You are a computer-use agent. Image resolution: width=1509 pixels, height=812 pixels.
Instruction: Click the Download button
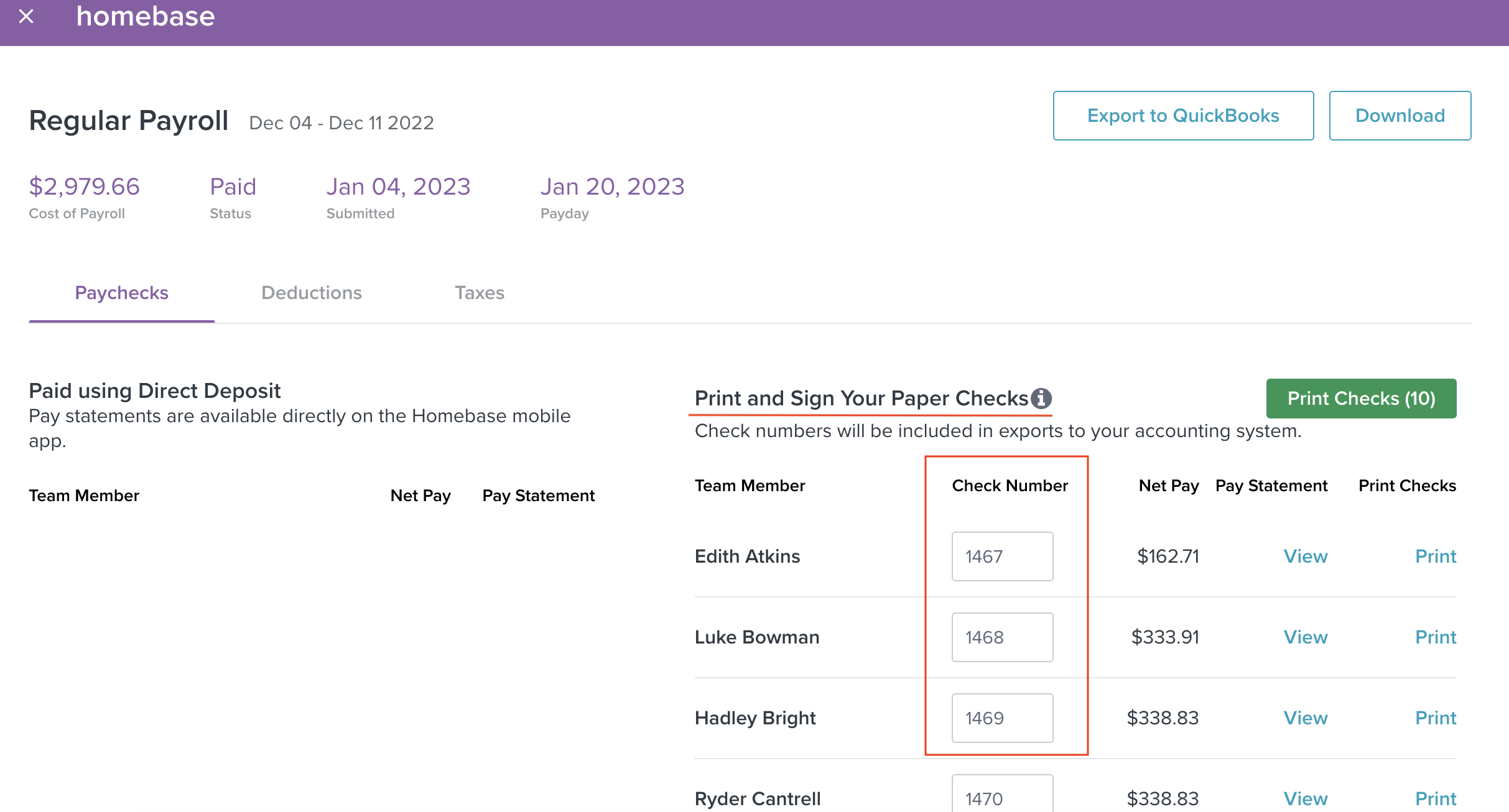[x=1400, y=116]
